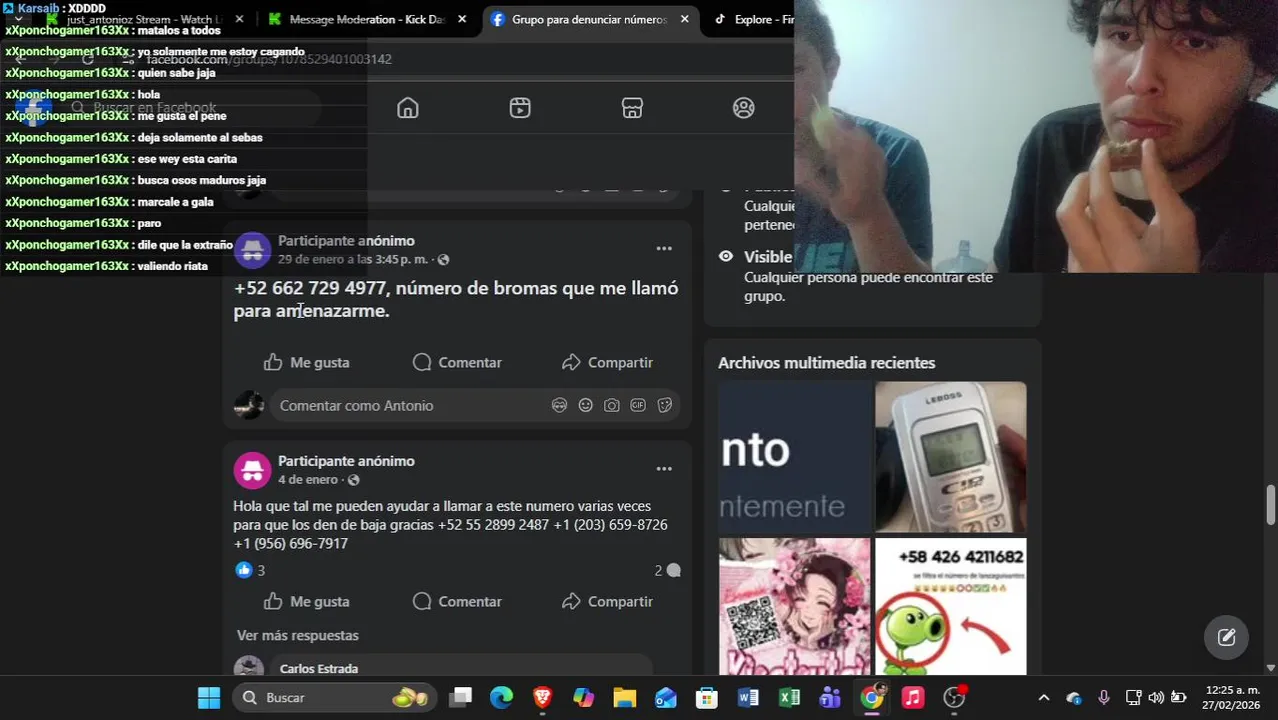Click Comentar on the 4 de enero post
The image size is (1278, 720).
[457, 601]
